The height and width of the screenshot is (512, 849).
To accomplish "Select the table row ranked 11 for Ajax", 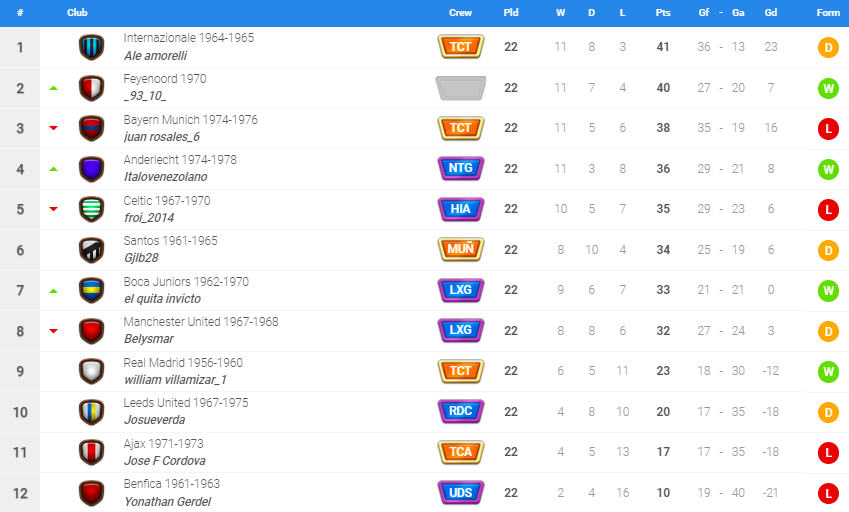I will [x=424, y=452].
